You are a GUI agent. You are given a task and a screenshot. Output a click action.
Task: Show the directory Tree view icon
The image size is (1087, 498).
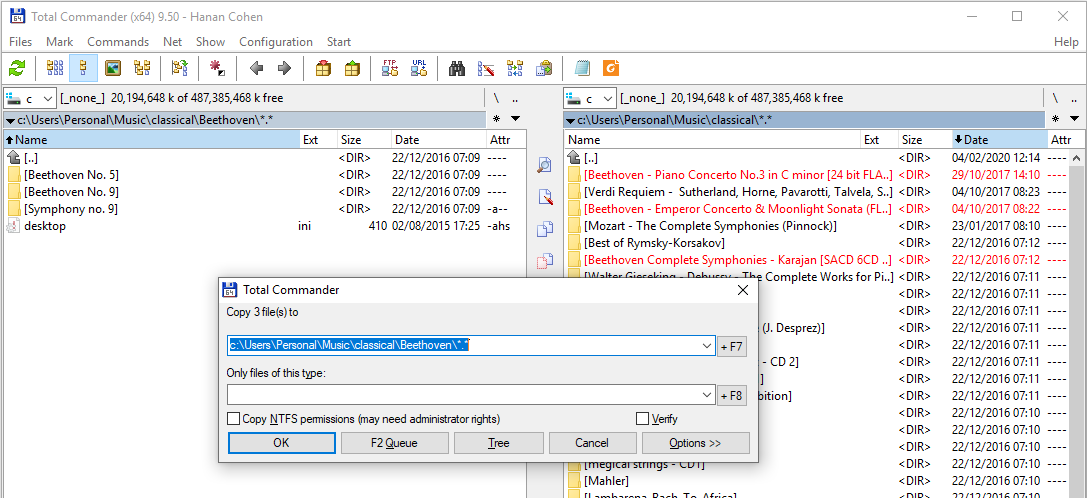coord(142,68)
